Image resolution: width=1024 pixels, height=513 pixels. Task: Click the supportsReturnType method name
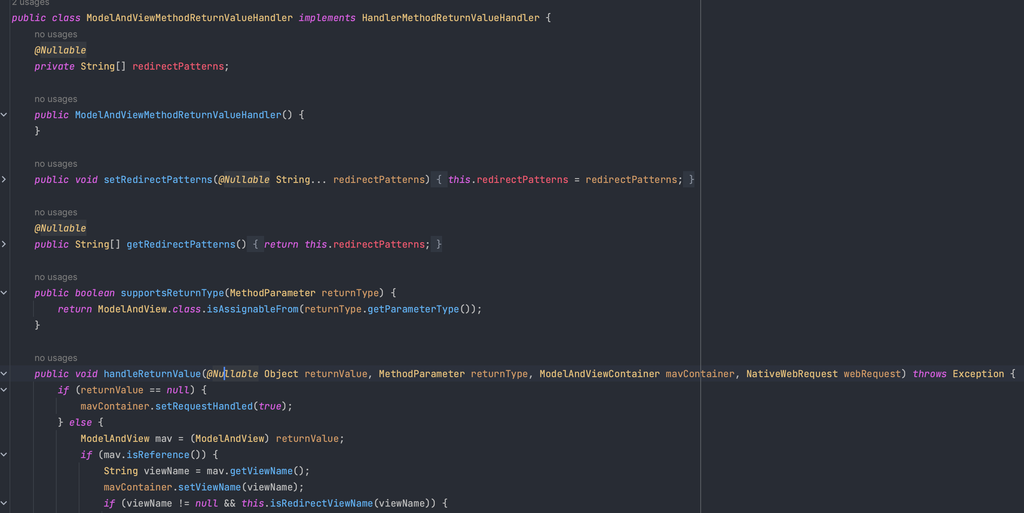click(172, 293)
